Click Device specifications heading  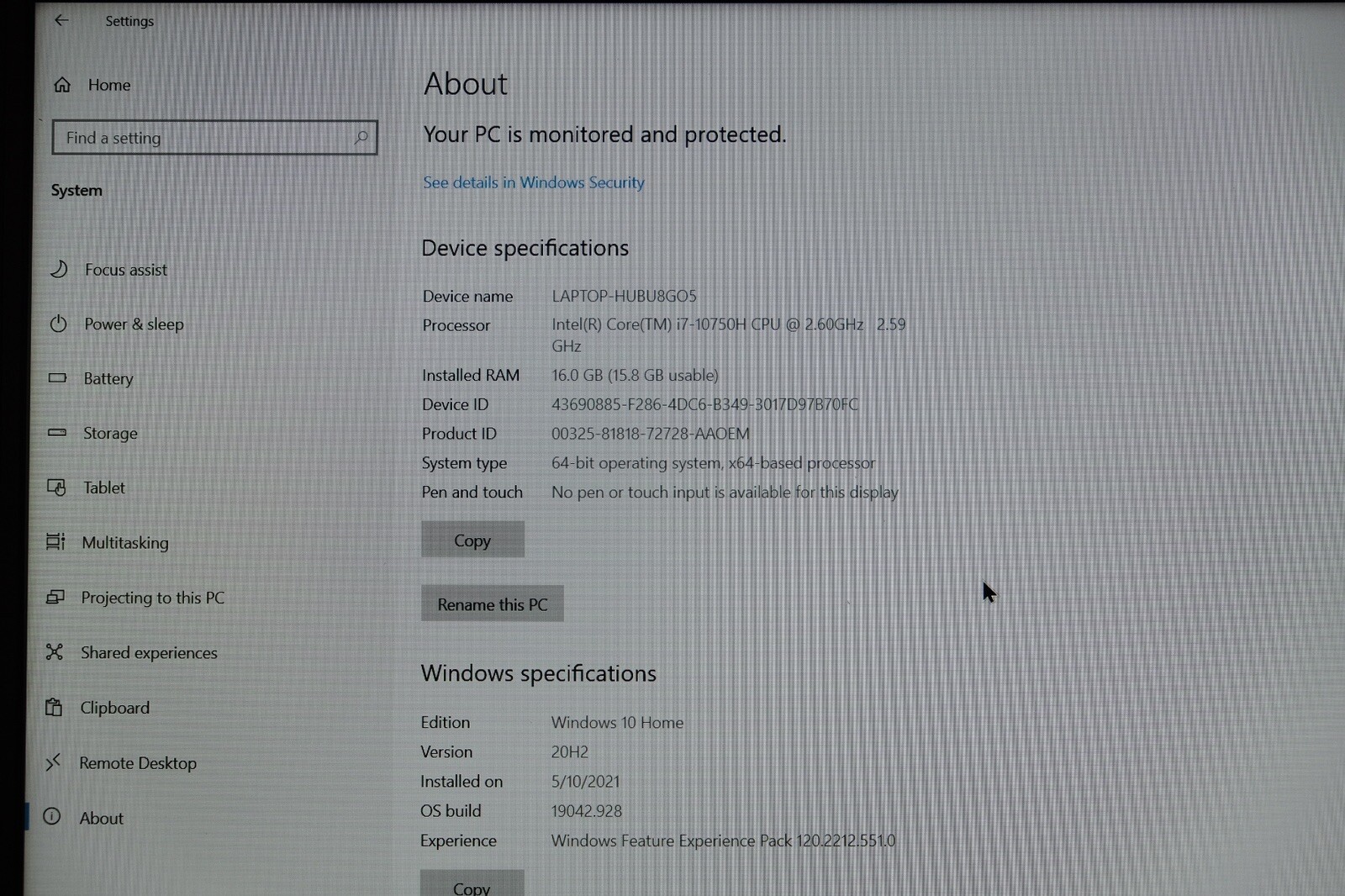pos(525,248)
